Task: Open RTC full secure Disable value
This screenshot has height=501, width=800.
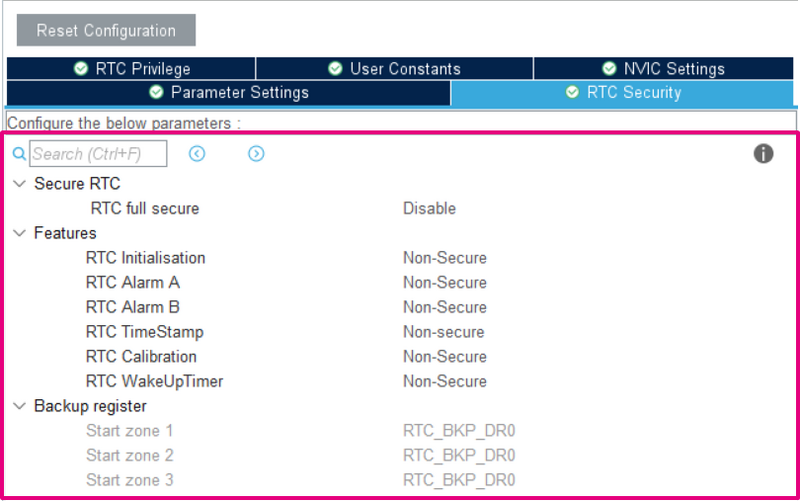Action: (x=429, y=208)
